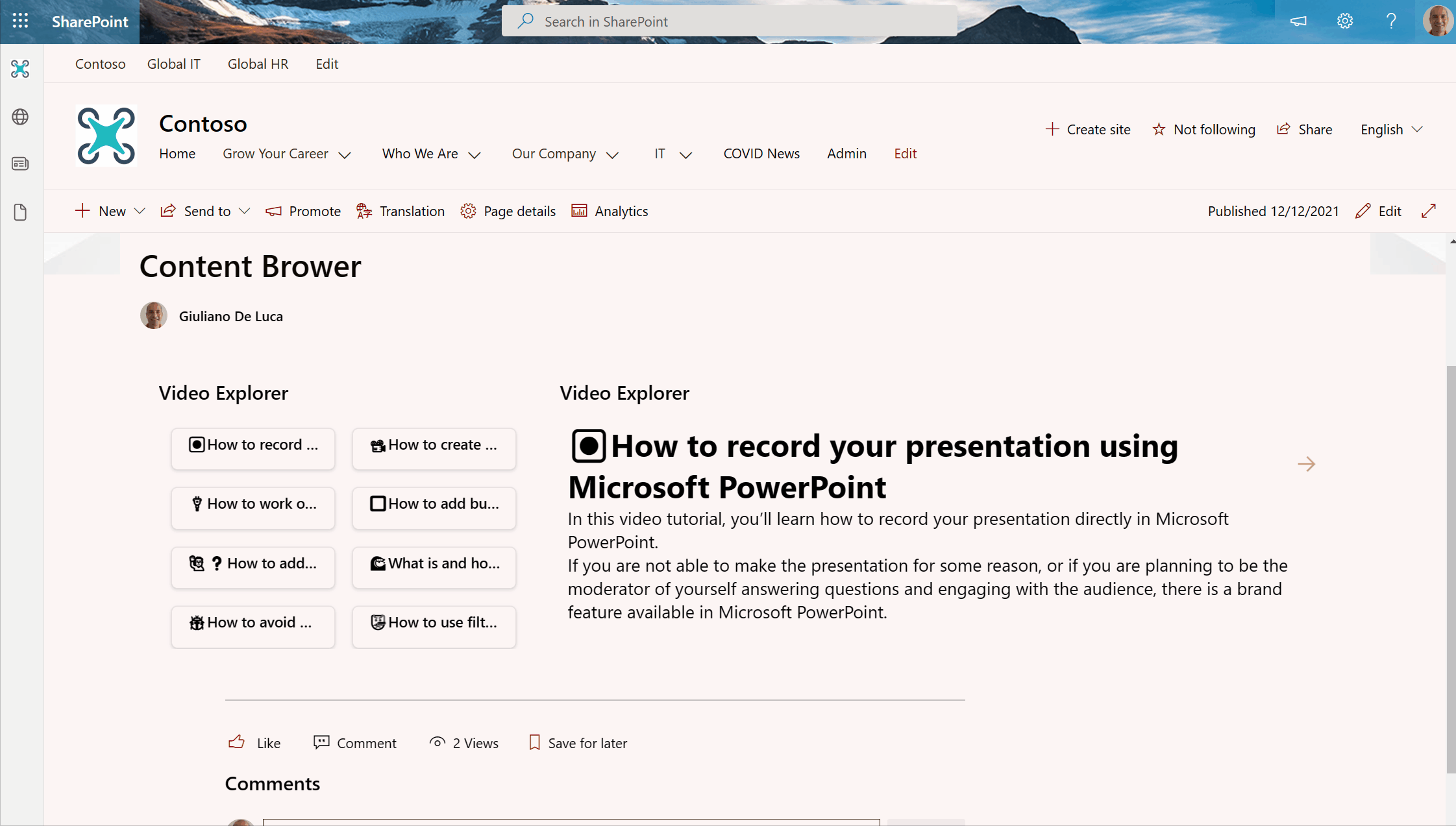Go to Global HR hub link
The width and height of the screenshot is (1456, 826).
(x=258, y=64)
